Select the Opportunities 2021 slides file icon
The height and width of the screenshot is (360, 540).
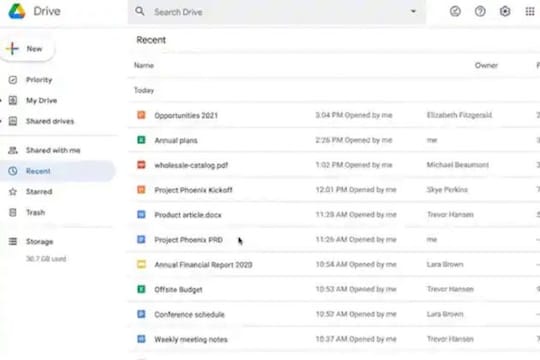(141, 115)
